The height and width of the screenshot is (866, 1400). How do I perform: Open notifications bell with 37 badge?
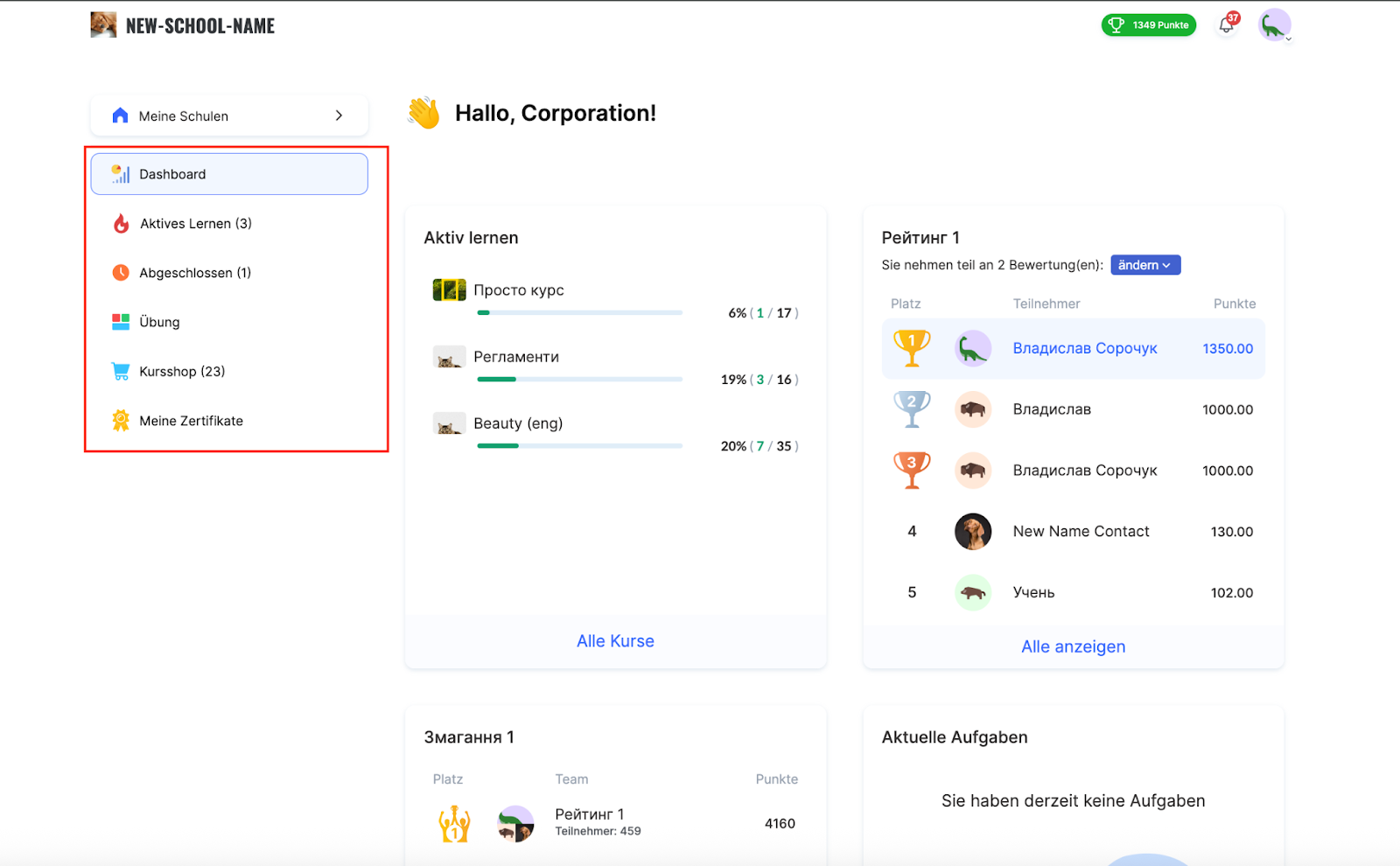tap(1228, 24)
